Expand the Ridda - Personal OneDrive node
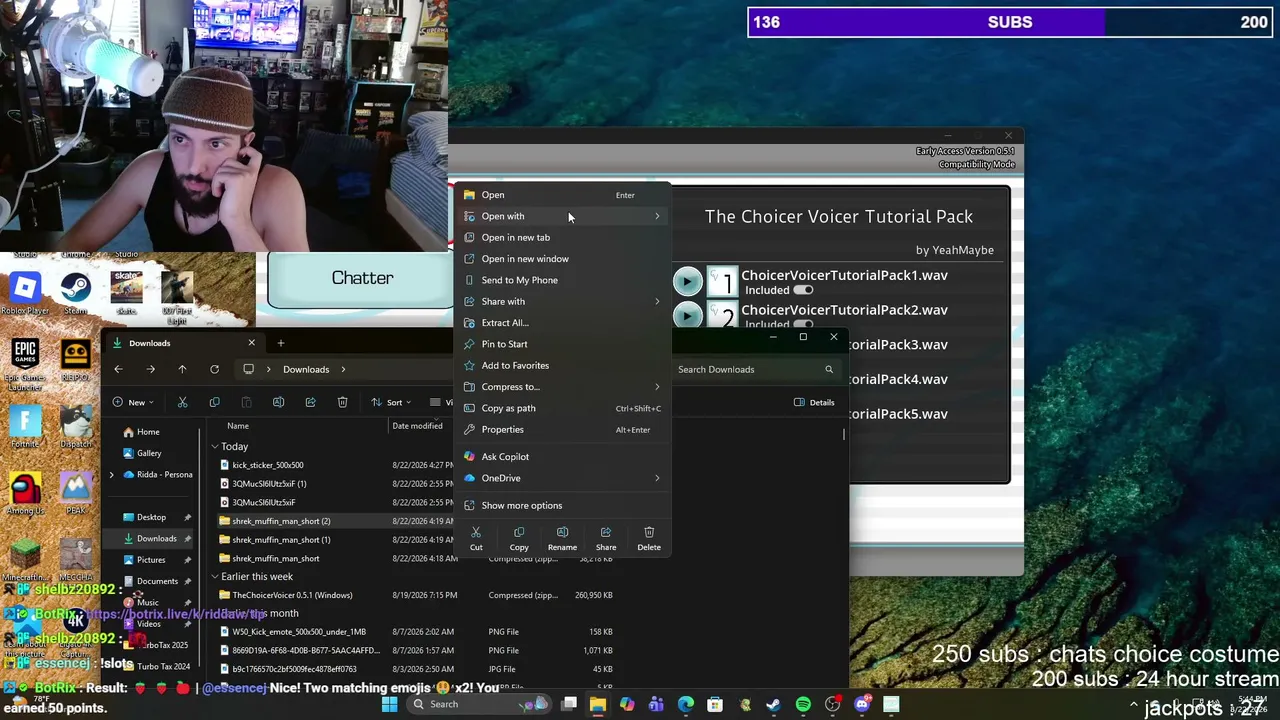 [112, 474]
